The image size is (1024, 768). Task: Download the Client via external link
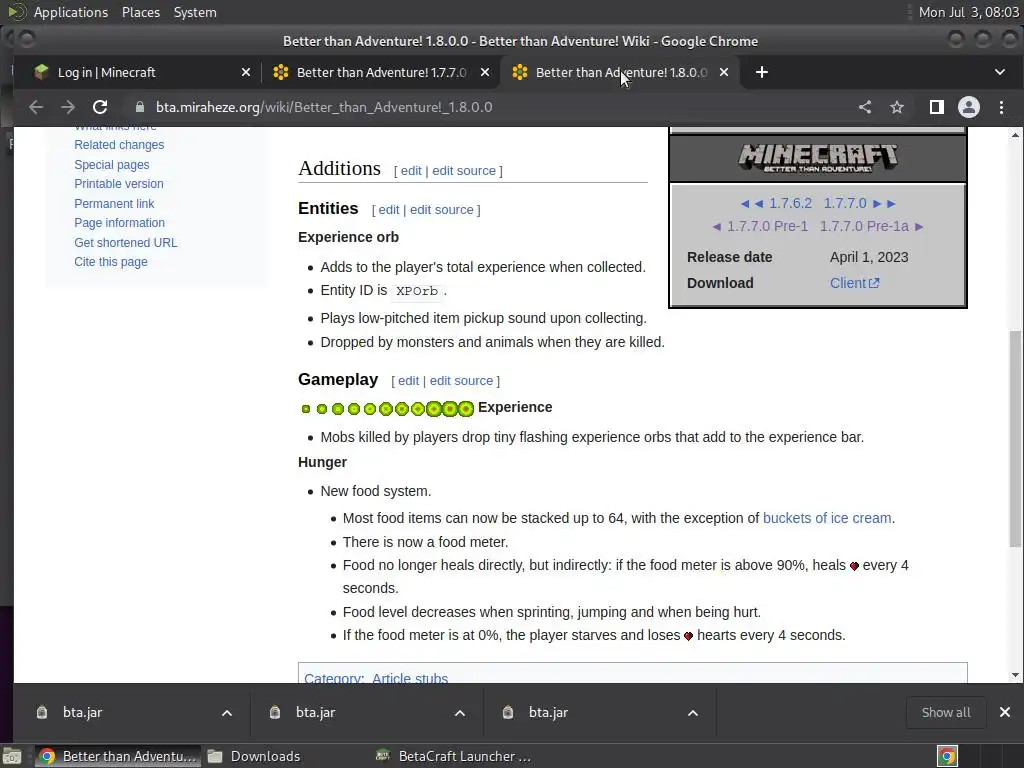point(854,283)
